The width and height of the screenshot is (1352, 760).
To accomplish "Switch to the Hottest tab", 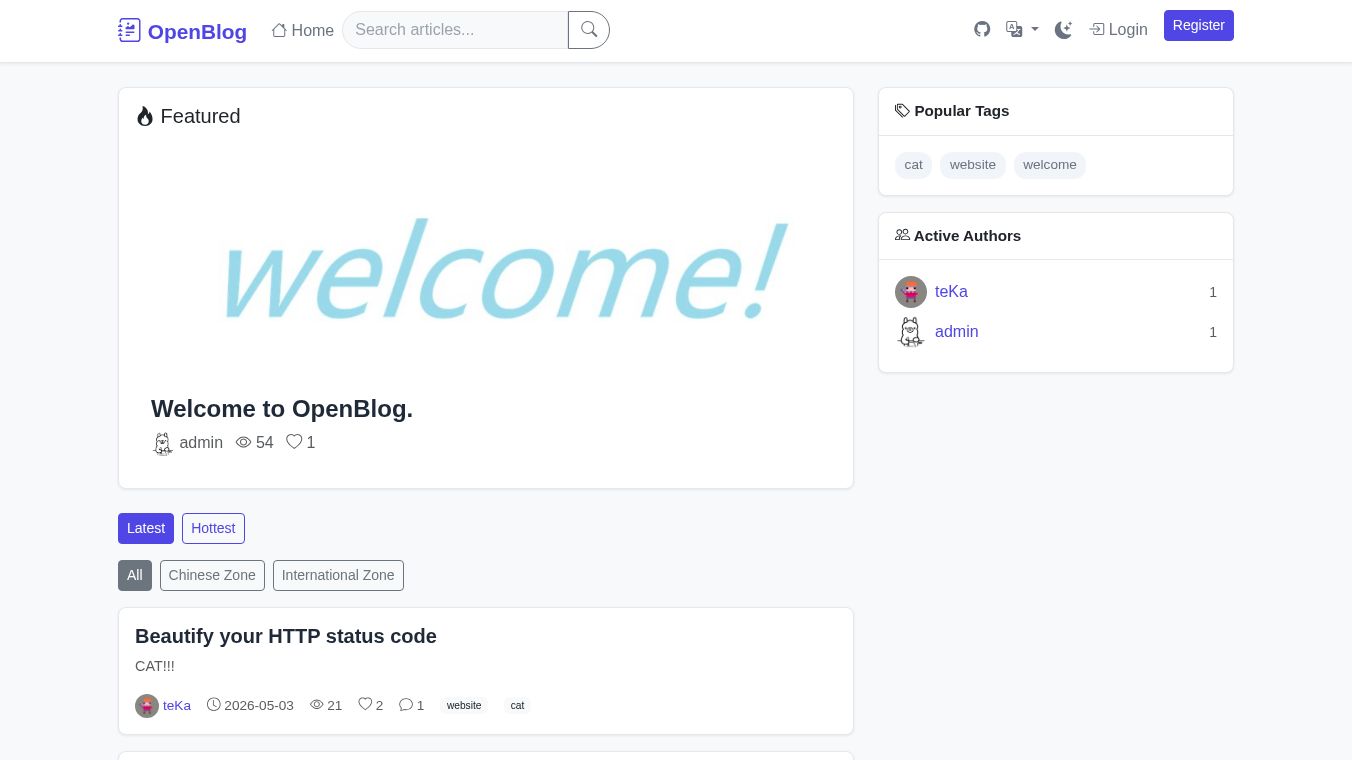I will click(x=213, y=528).
